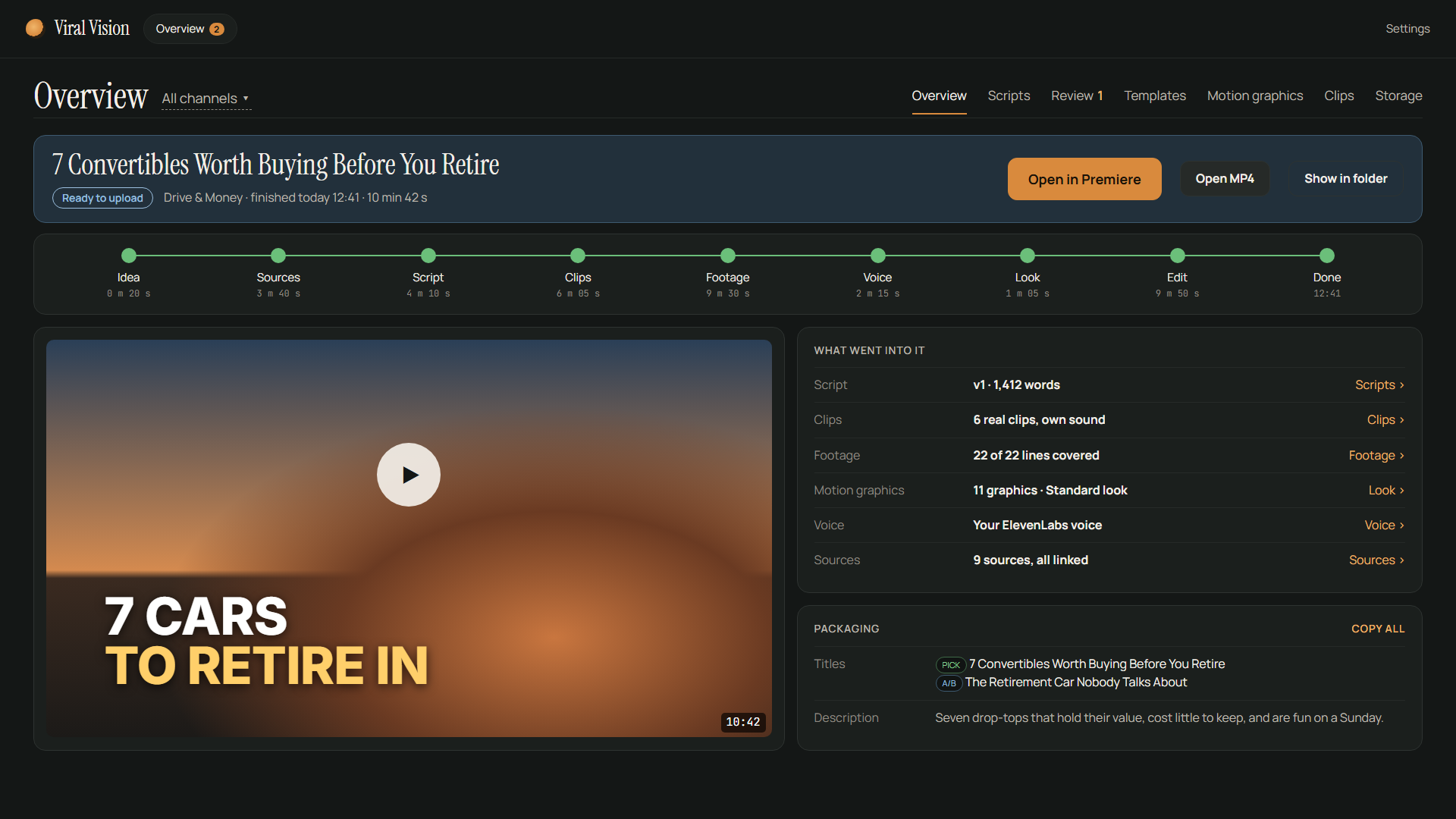This screenshot has width=1456, height=819.
Task: Switch to the Storage tab
Action: 1398,96
